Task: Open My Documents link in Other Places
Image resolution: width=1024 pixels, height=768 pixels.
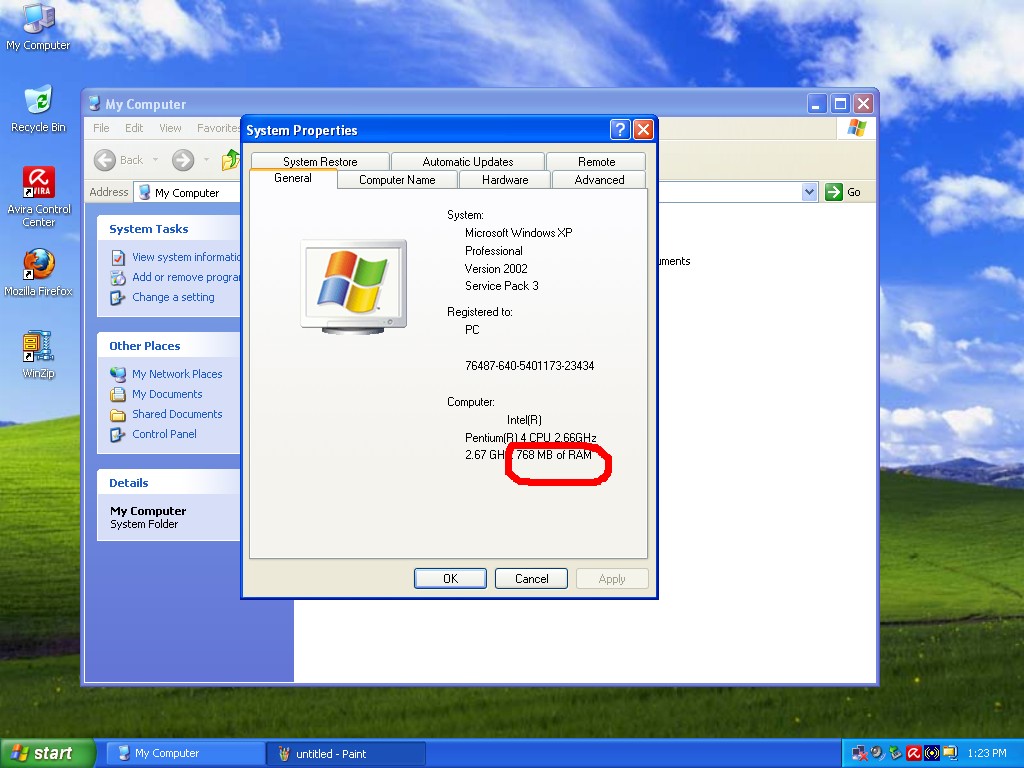Action: 167,394
